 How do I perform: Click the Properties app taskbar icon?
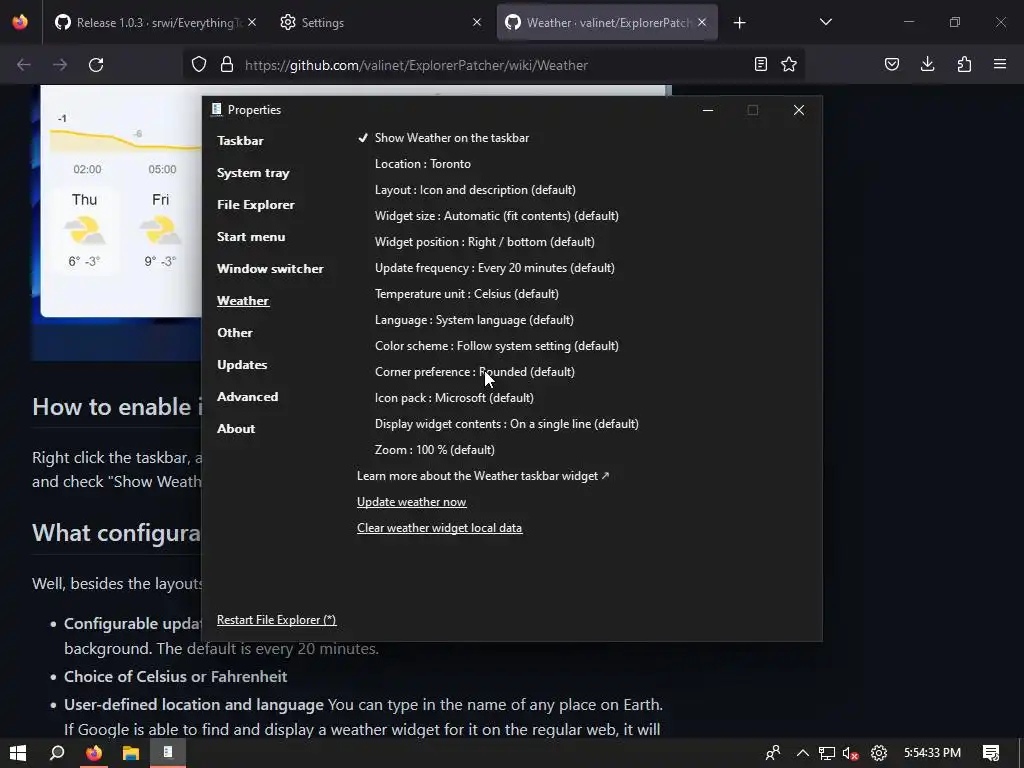[168, 753]
